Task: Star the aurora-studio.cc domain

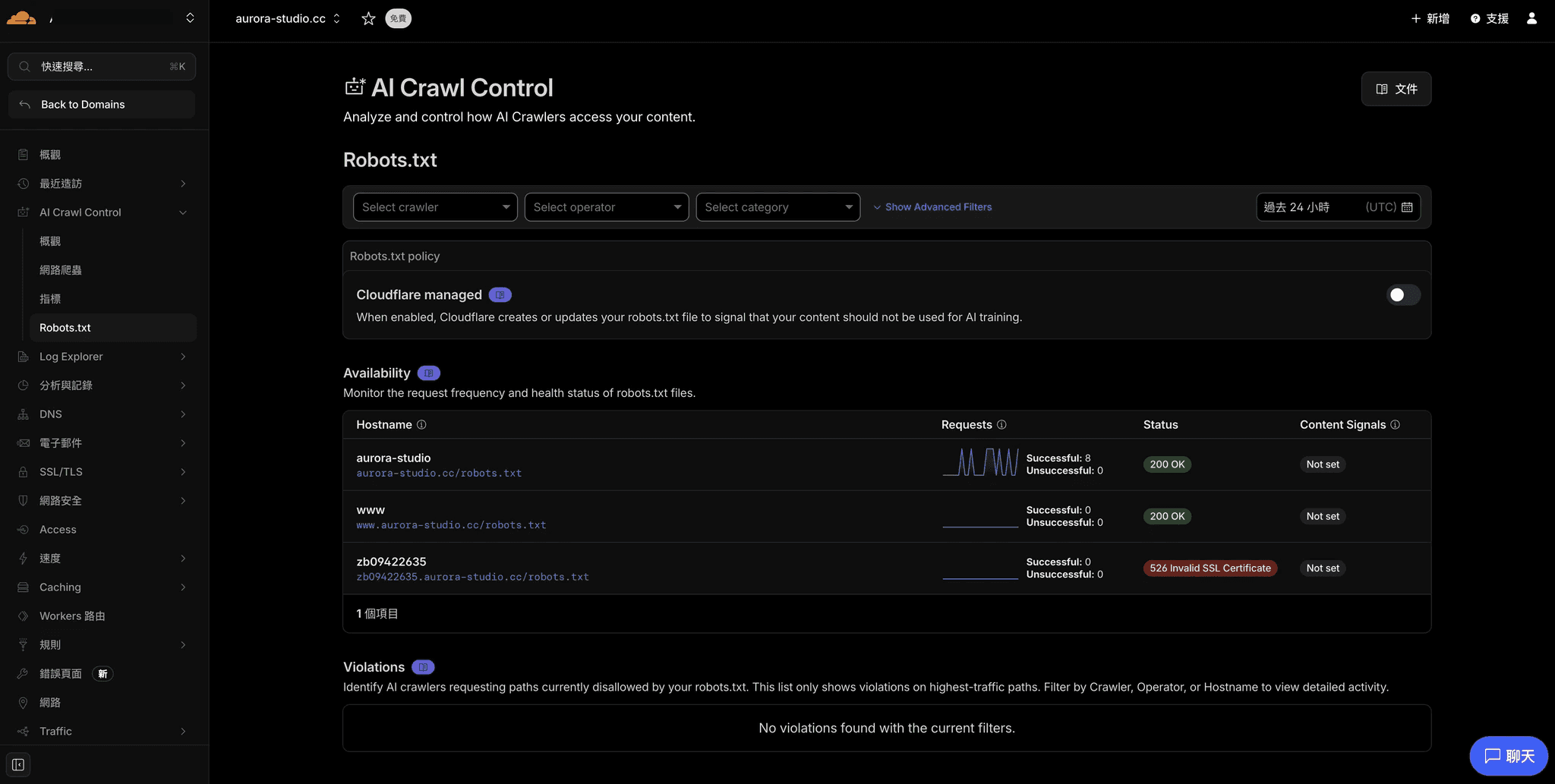Action: pyautogui.click(x=368, y=18)
